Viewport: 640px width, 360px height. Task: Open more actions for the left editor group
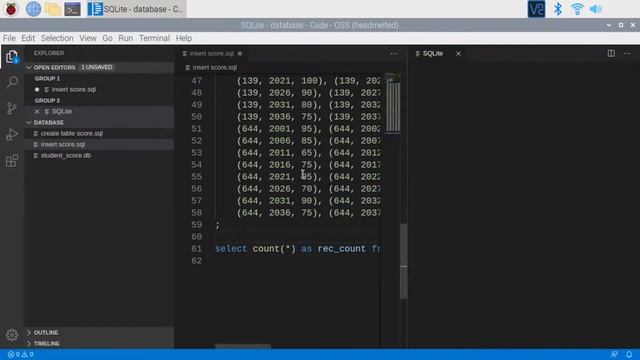[x=393, y=53]
